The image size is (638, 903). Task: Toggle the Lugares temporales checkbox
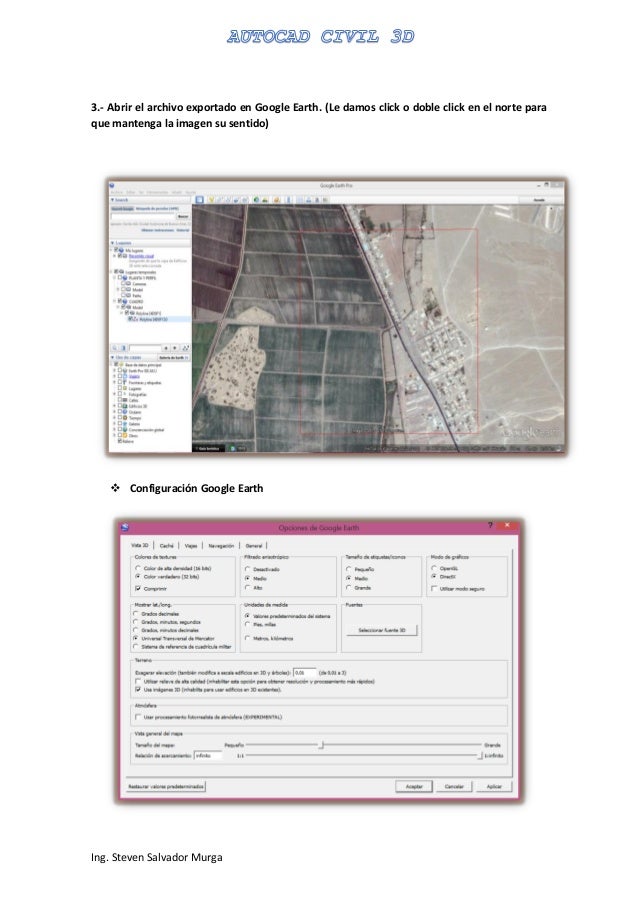click(116, 271)
